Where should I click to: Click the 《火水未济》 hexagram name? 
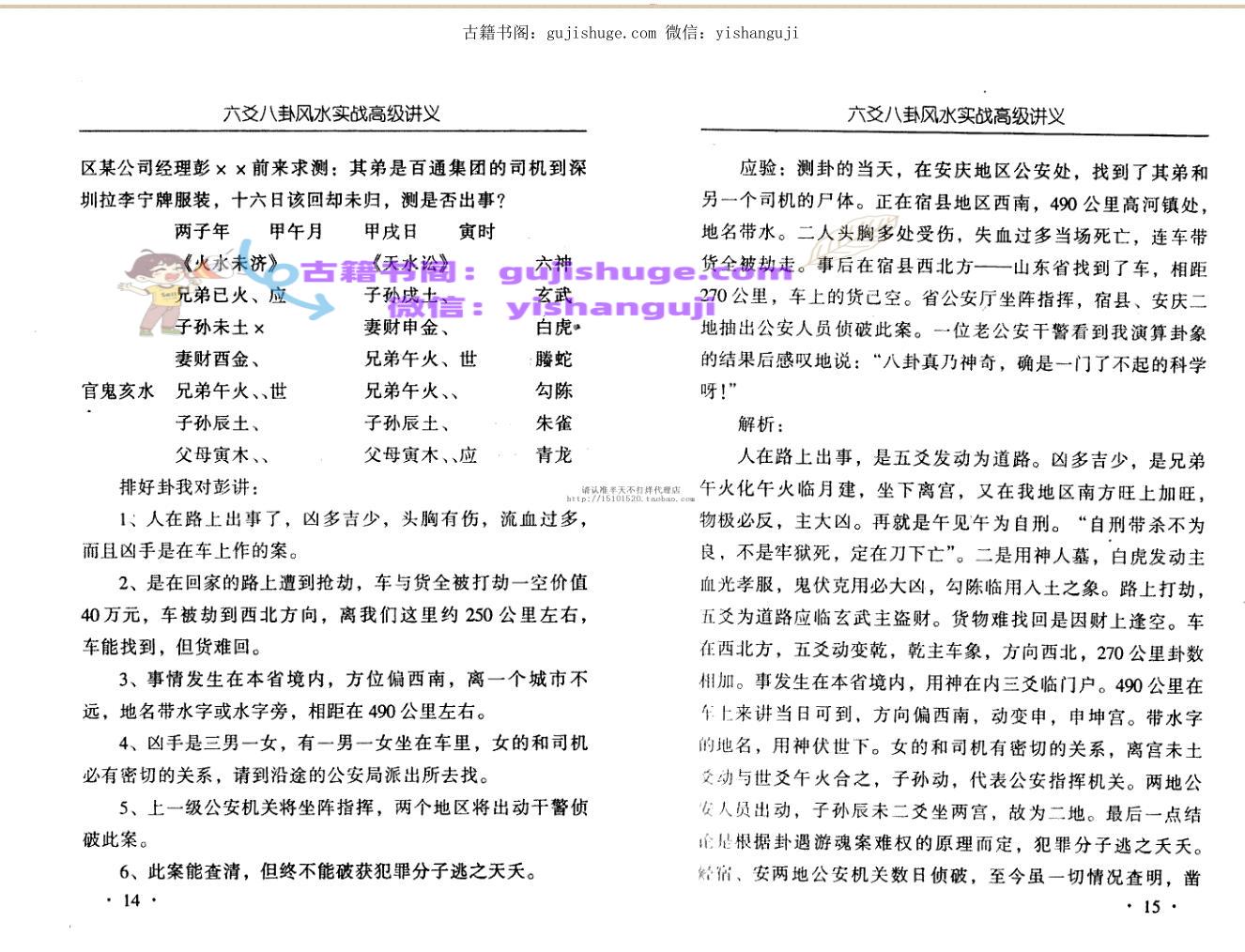point(225,264)
